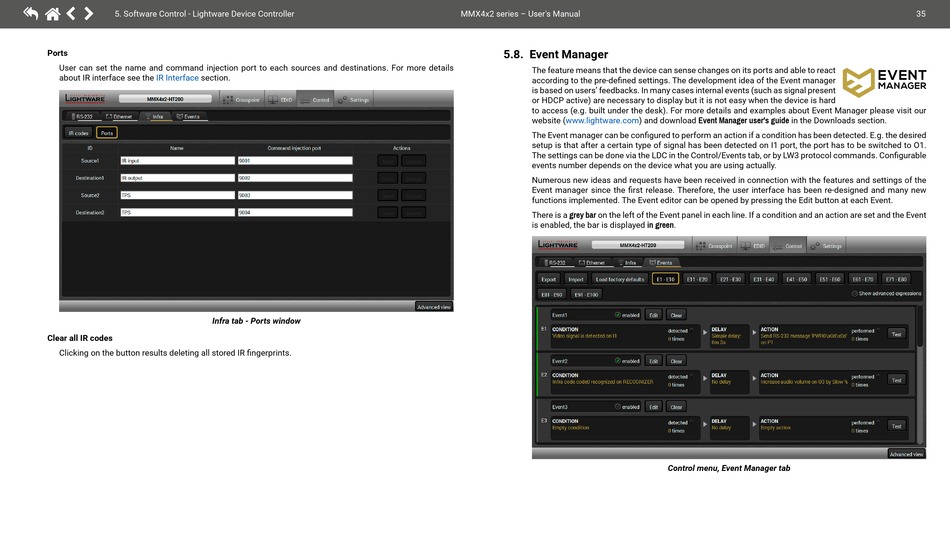950x533 pixels.
Task: Click the 'MMX4x2 series – User's Manual' header title
Action: pyautogui.click(x=520, y=14)
